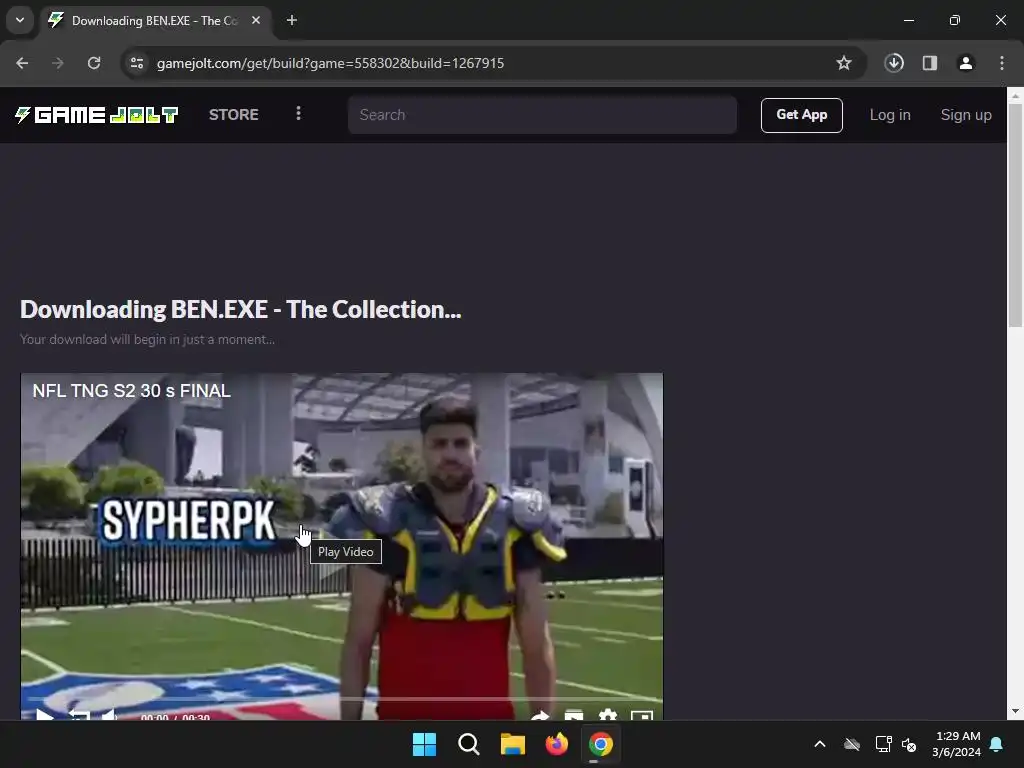Open the notifications bell
Image resolution: width=1024 pixels, height=768 pixels.
[997, 744]
